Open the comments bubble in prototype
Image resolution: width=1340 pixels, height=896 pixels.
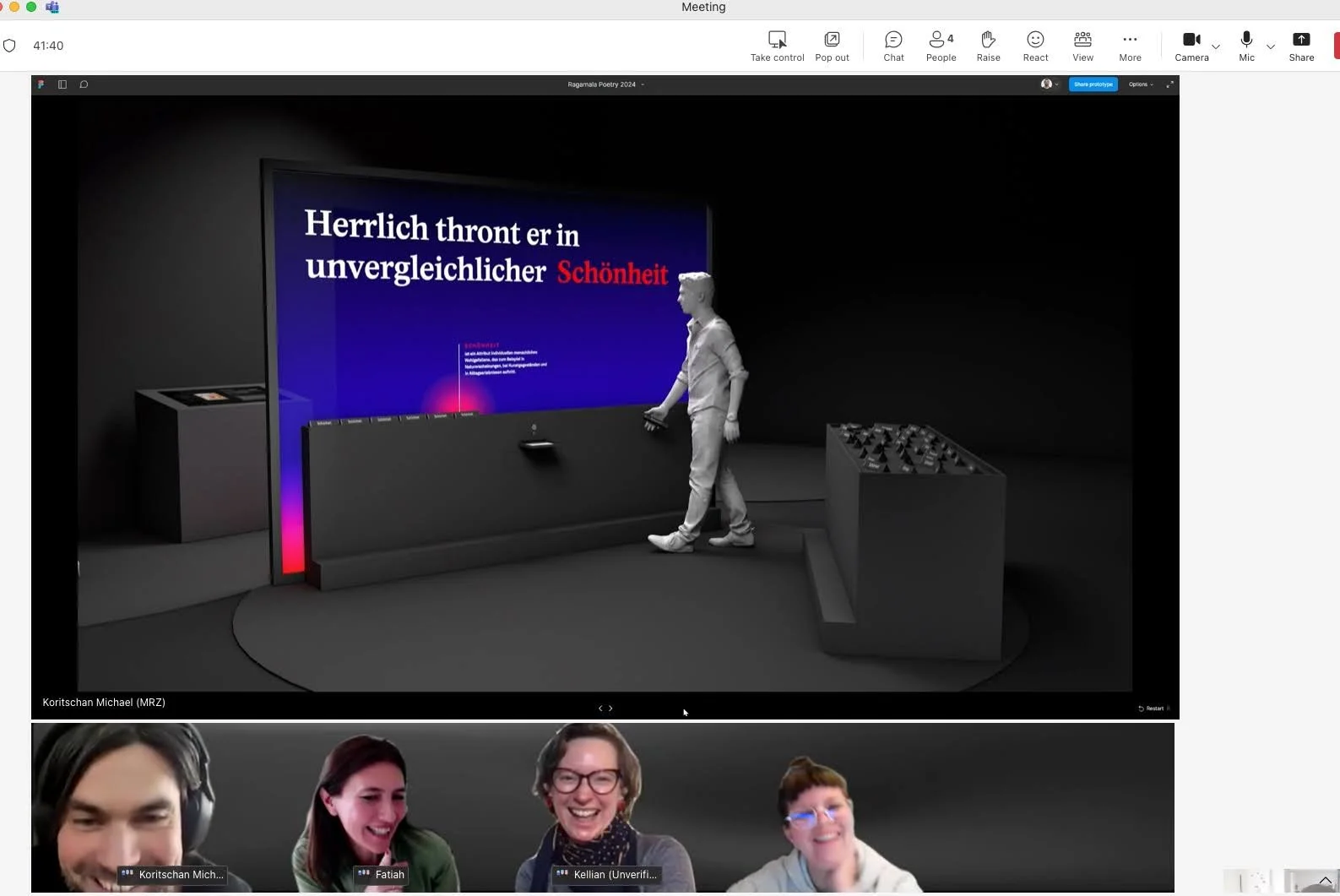pos(84,84)
